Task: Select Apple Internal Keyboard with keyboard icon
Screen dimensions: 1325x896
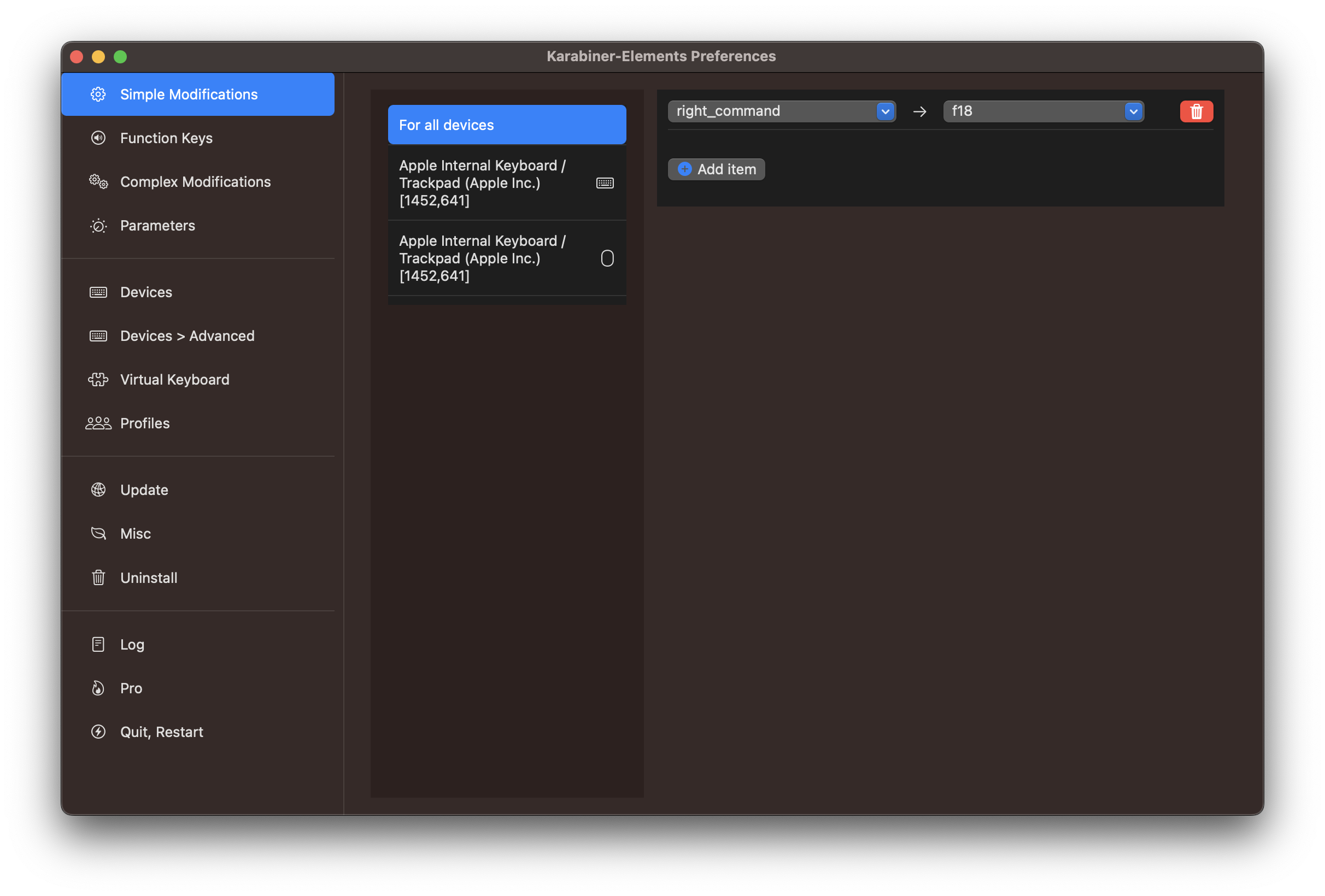Action: pos(506,183)
